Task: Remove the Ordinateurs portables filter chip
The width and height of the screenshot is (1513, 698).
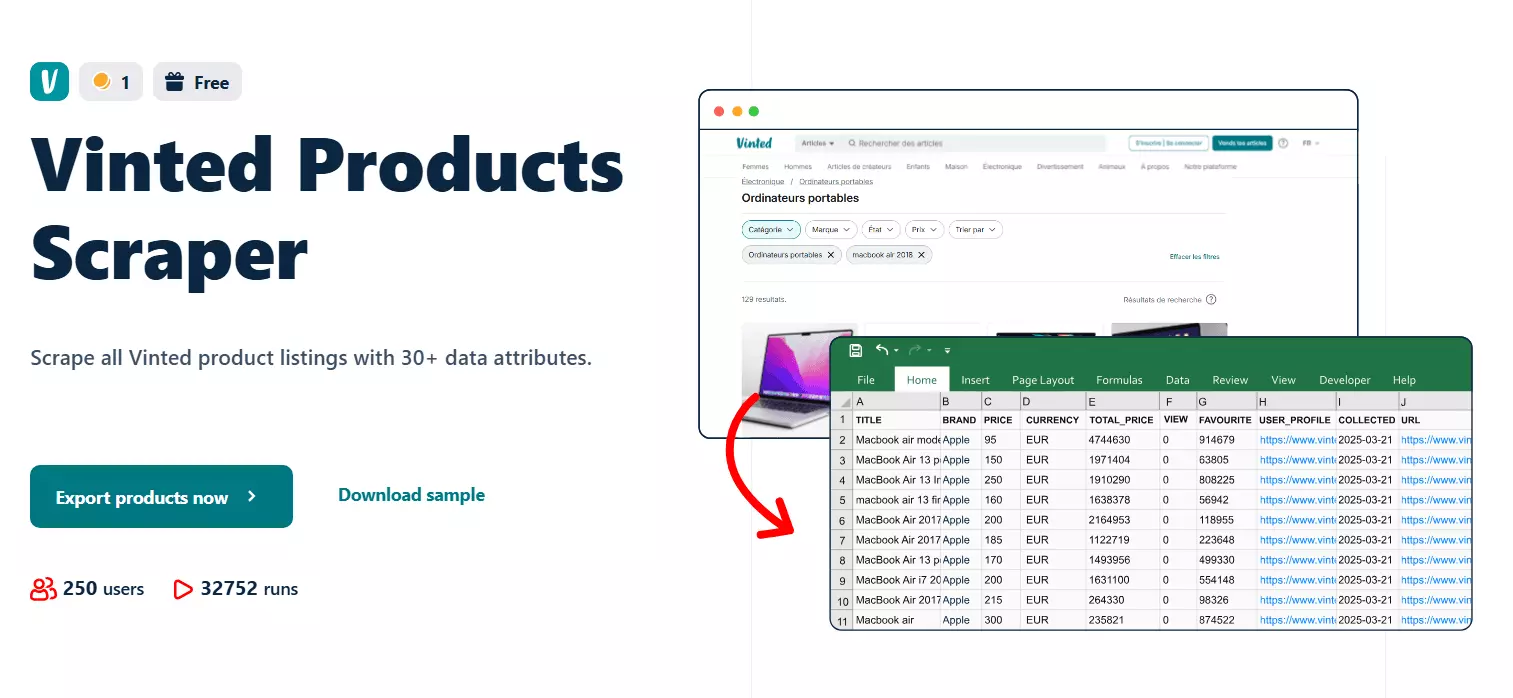Action: point(830,255)
